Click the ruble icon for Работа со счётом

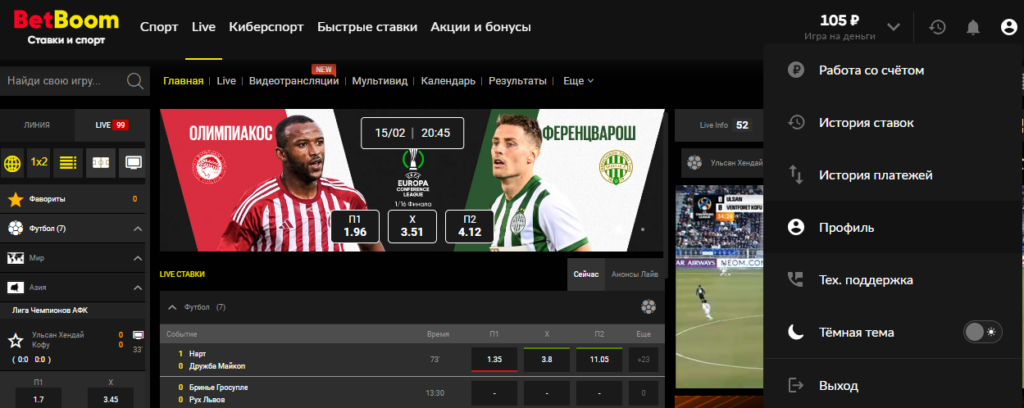(795, 70)
